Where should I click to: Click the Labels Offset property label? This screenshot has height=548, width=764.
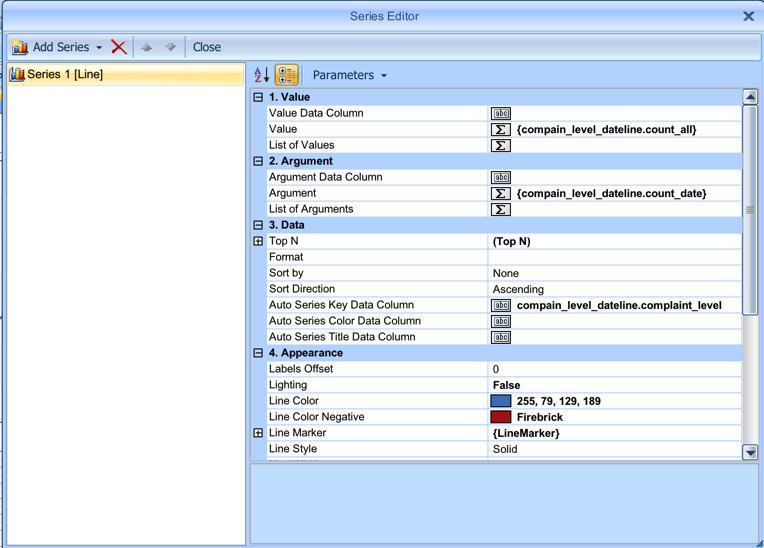[301, 369]
